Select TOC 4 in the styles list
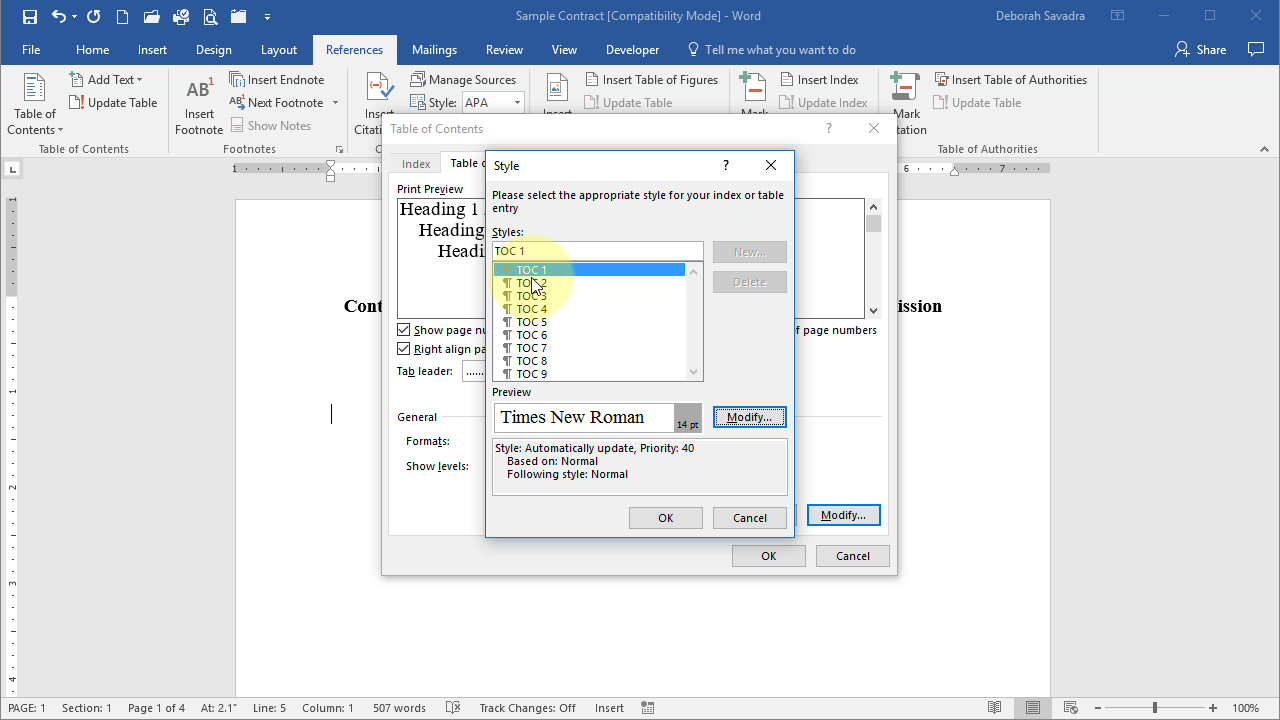 tap(589, 309)
